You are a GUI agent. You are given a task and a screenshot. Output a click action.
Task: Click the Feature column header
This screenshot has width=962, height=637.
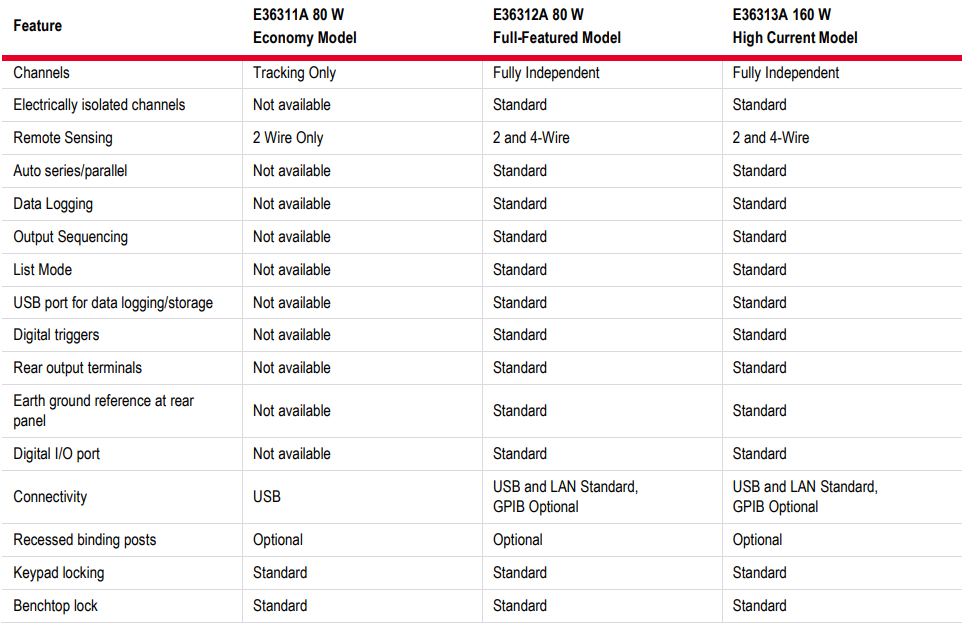(38, 26)
